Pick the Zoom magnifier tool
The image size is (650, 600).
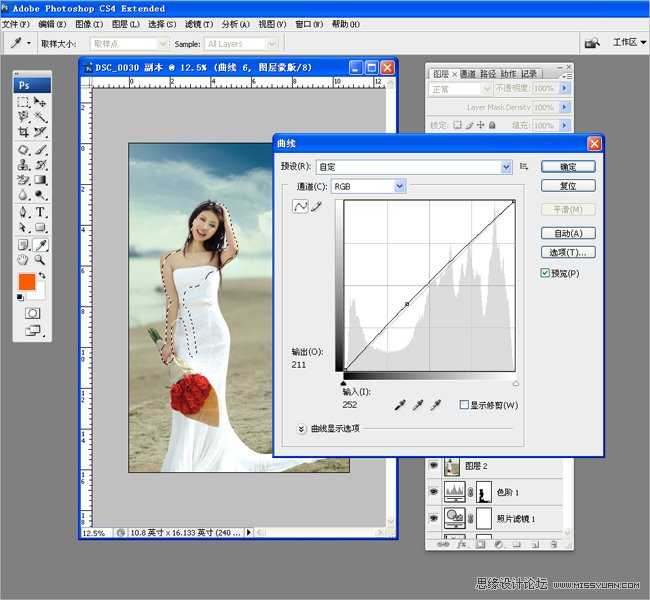pos(41,259)
